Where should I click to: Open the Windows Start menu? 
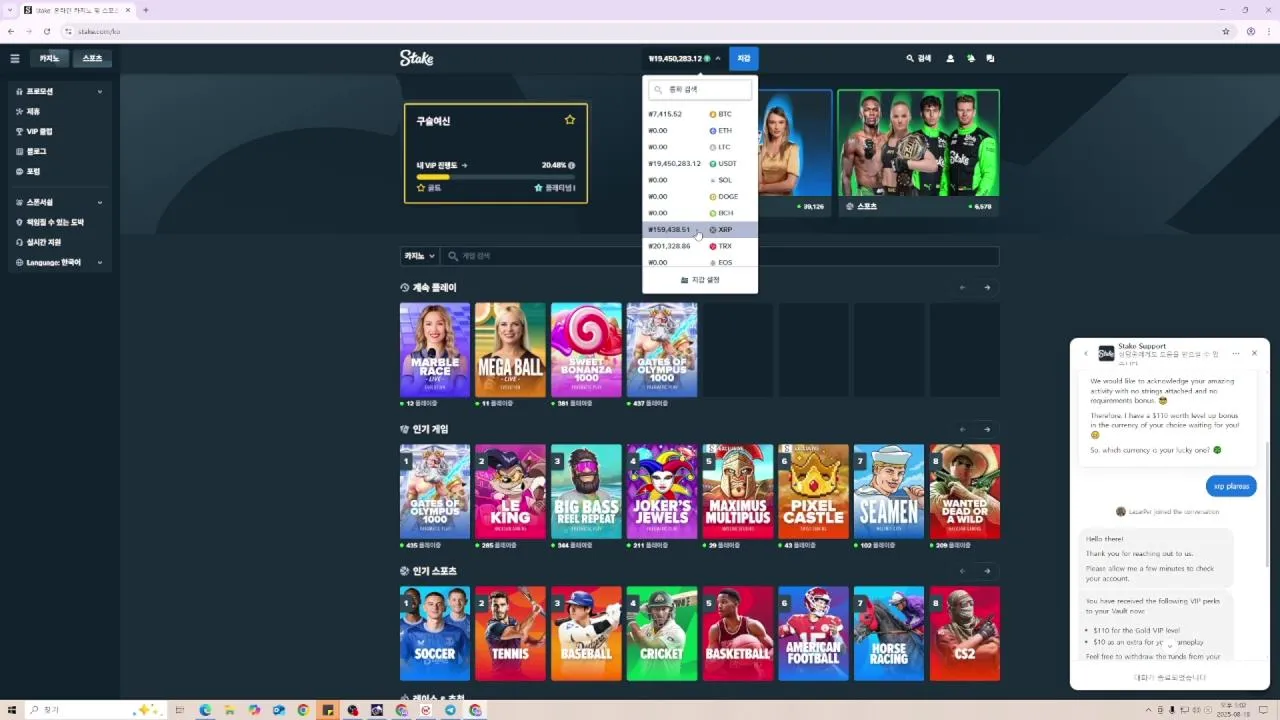(x=14, y=710)
